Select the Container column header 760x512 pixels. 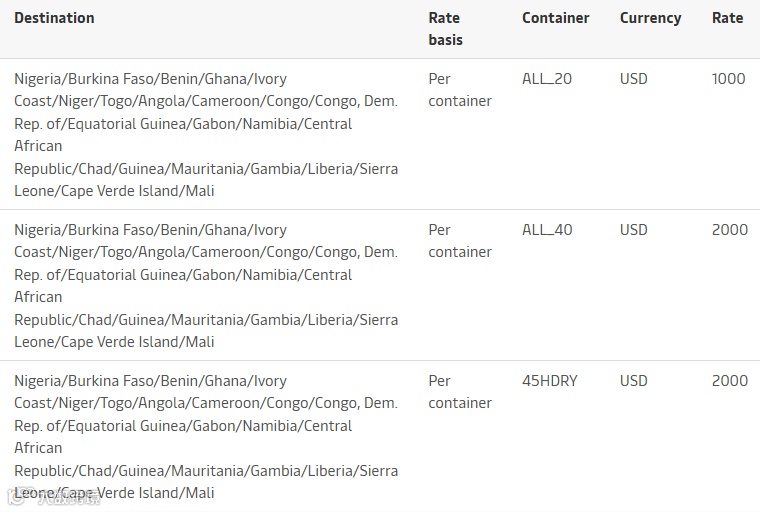pyautogui.click(x=555, y=18)
